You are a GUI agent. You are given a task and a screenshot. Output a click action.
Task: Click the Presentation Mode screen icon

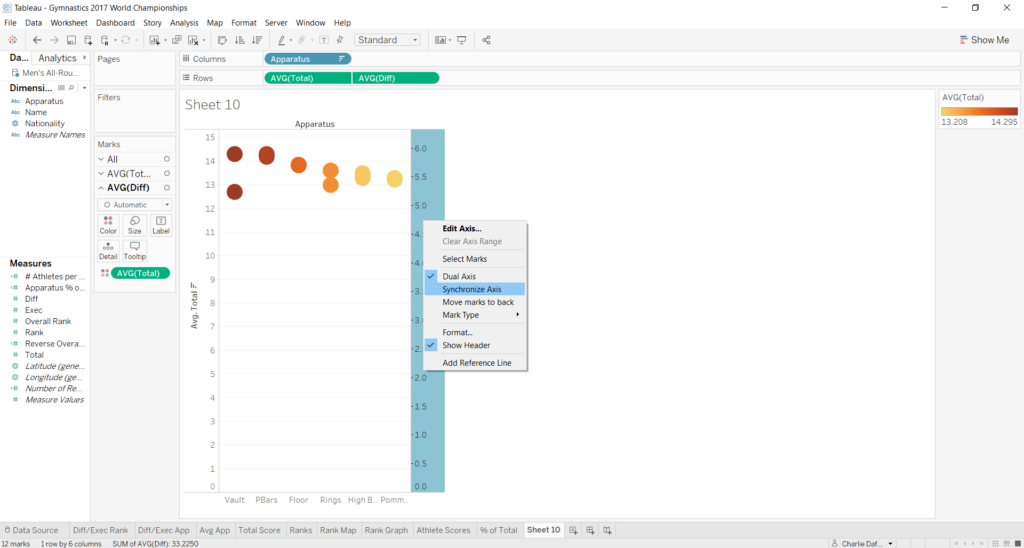[462, 40]
